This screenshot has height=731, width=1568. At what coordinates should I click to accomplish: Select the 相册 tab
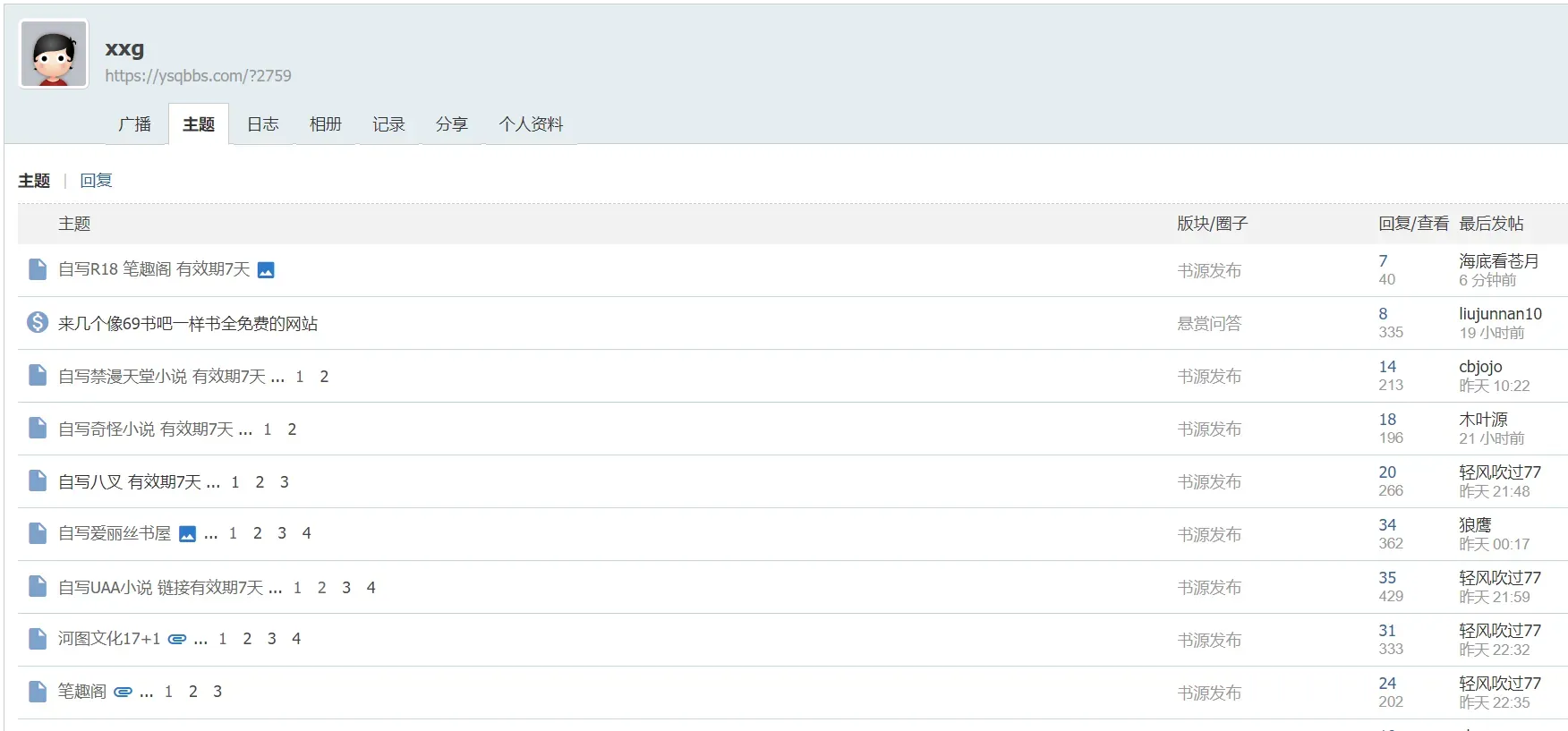(x=326, y=124)
